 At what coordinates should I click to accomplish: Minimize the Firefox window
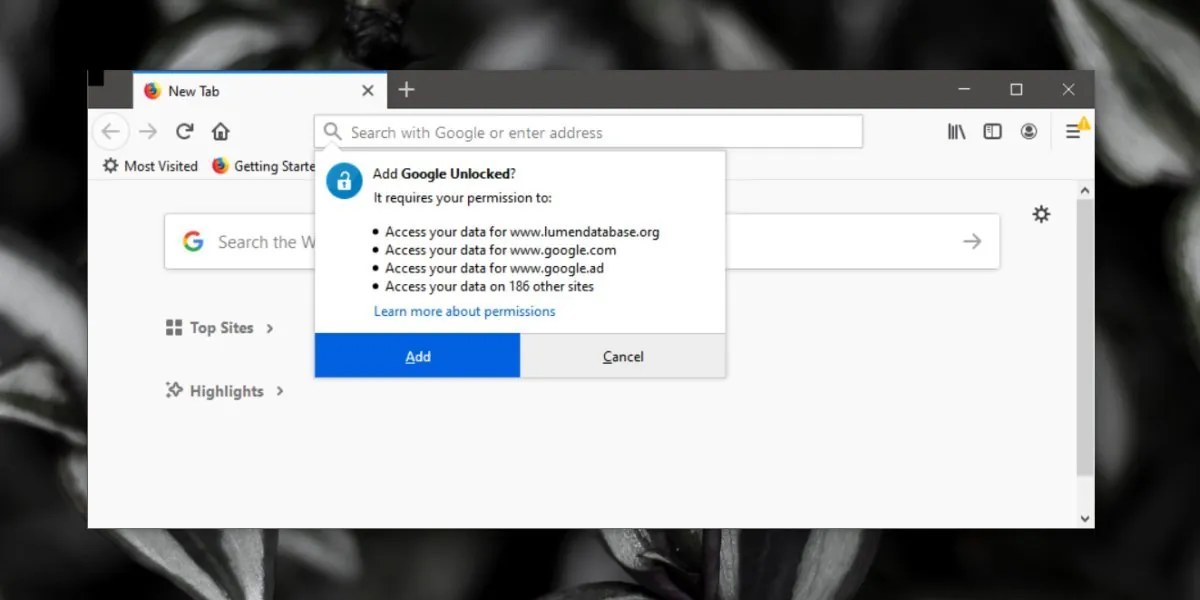point(964,90)
